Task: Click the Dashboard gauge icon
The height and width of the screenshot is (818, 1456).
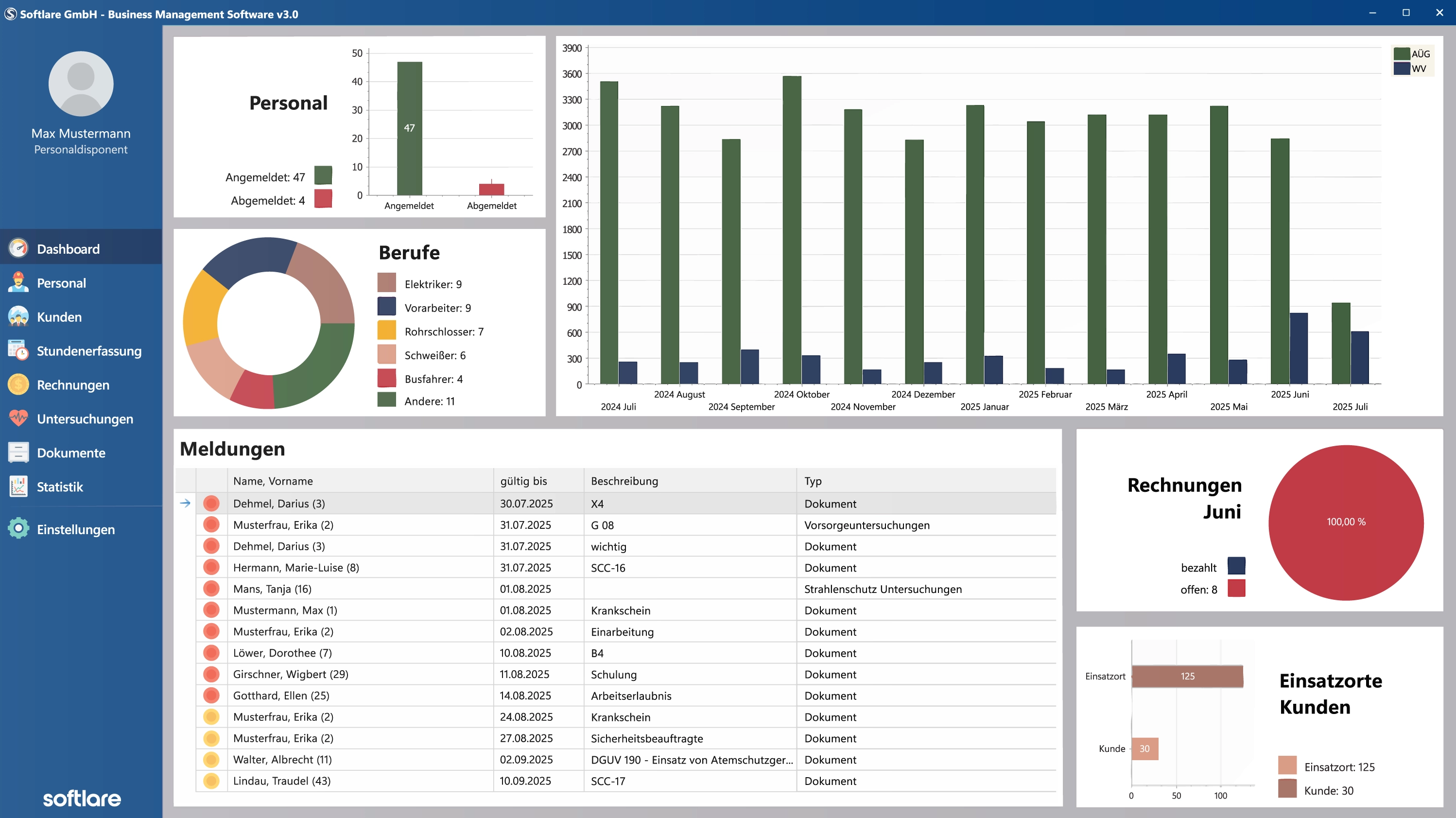Action: click(18, 248)
